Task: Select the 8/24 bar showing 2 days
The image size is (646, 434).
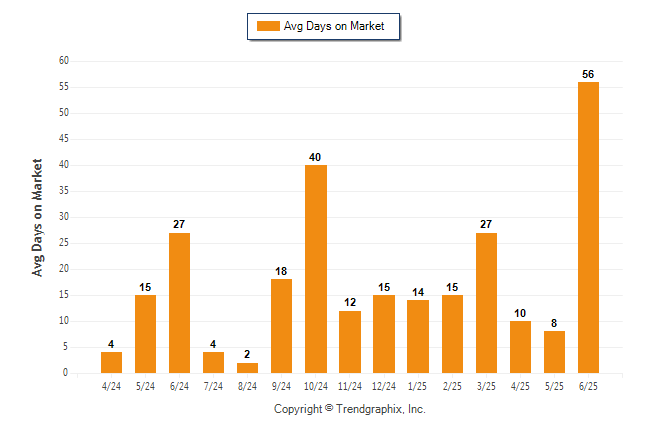Action: point(247,368)
